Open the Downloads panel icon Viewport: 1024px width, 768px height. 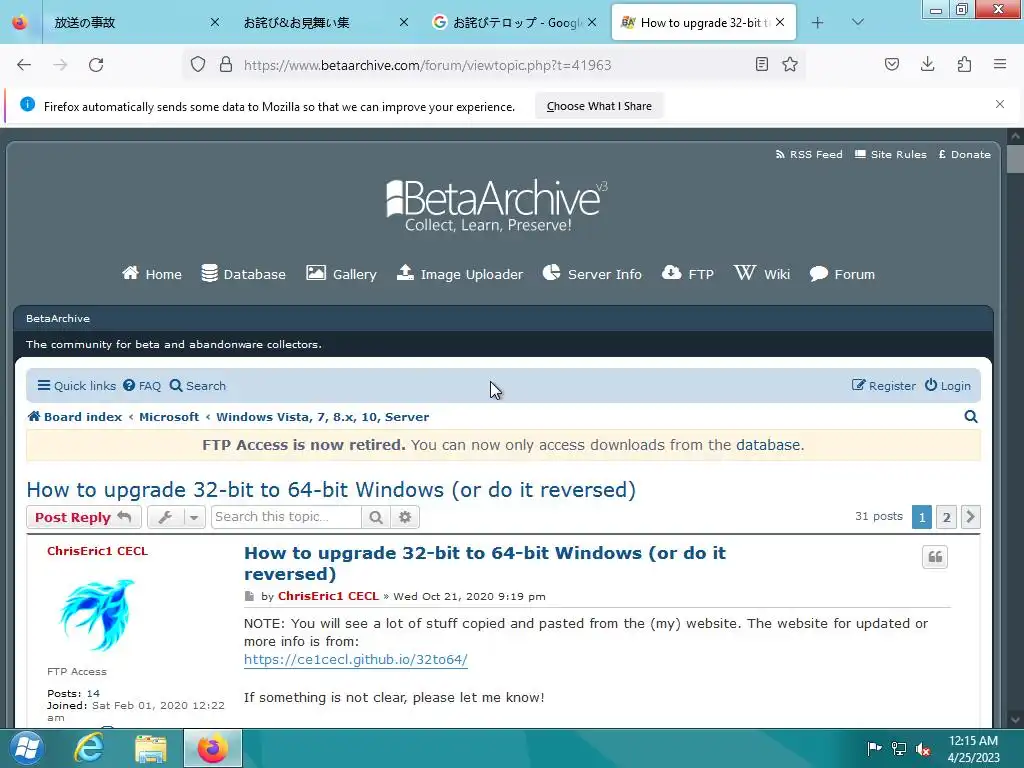[927, 64]
